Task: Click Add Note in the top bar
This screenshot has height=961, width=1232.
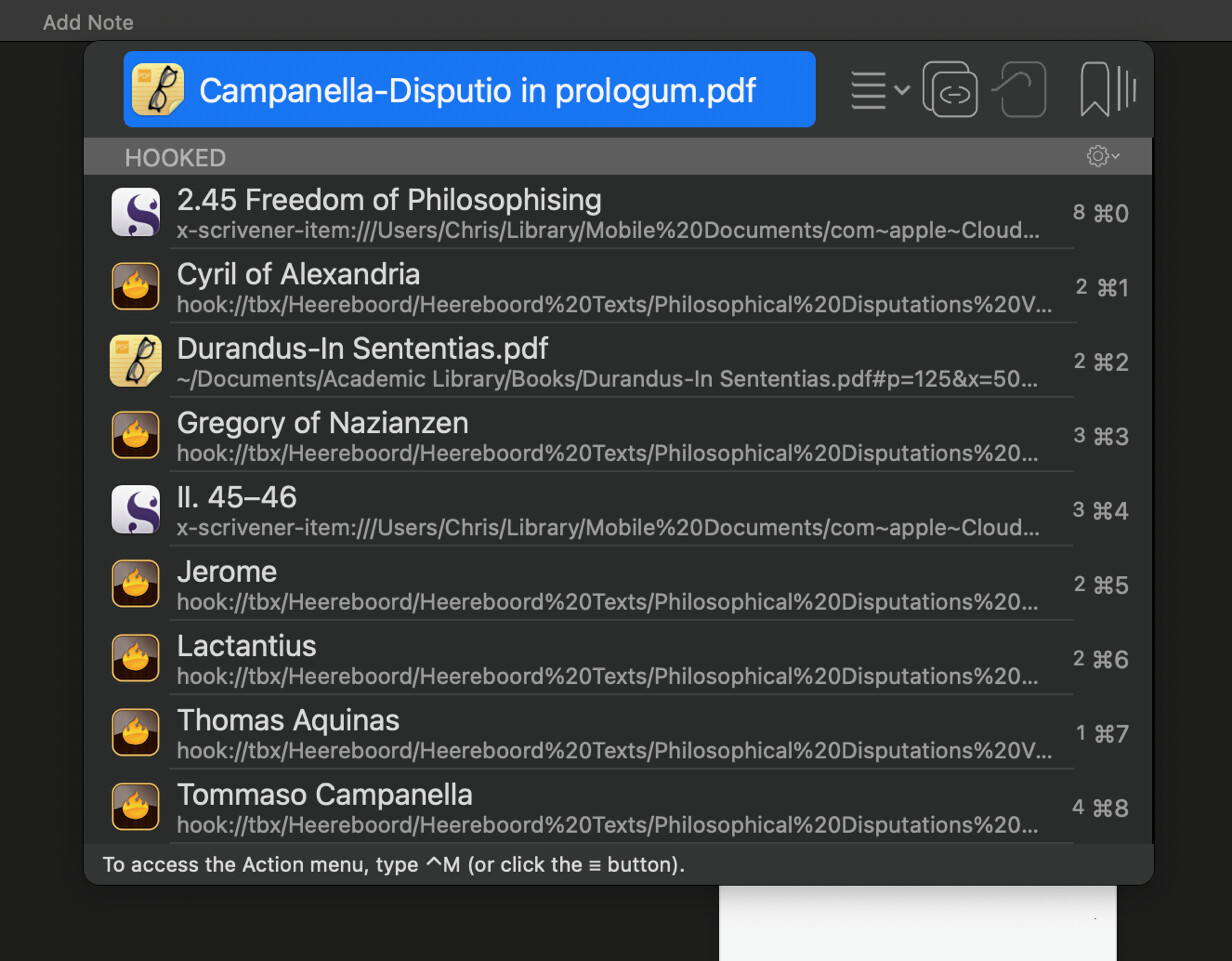Action: point(88,22)
